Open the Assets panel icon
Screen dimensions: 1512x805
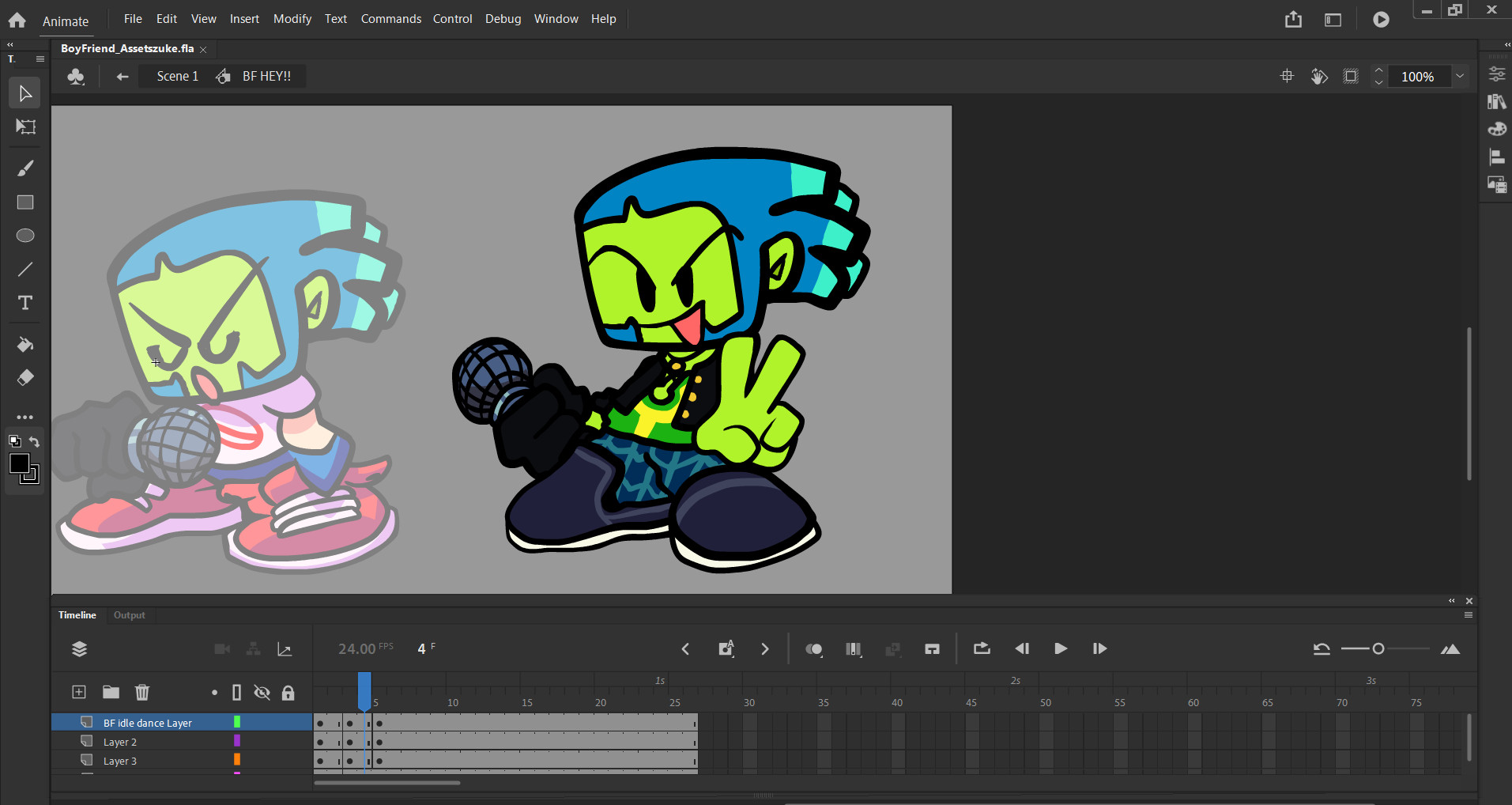[1497, 184]
